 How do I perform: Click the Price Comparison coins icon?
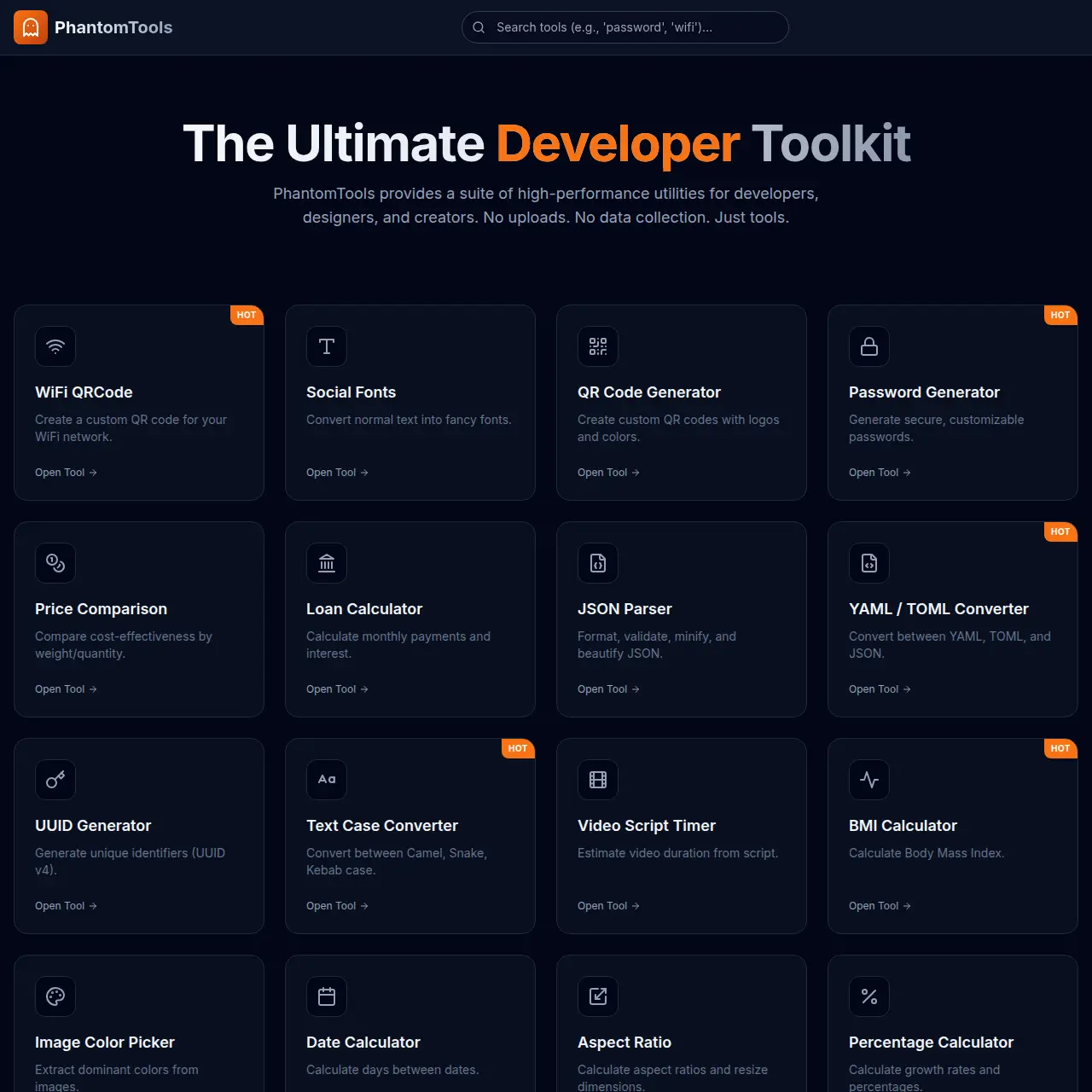55,563
